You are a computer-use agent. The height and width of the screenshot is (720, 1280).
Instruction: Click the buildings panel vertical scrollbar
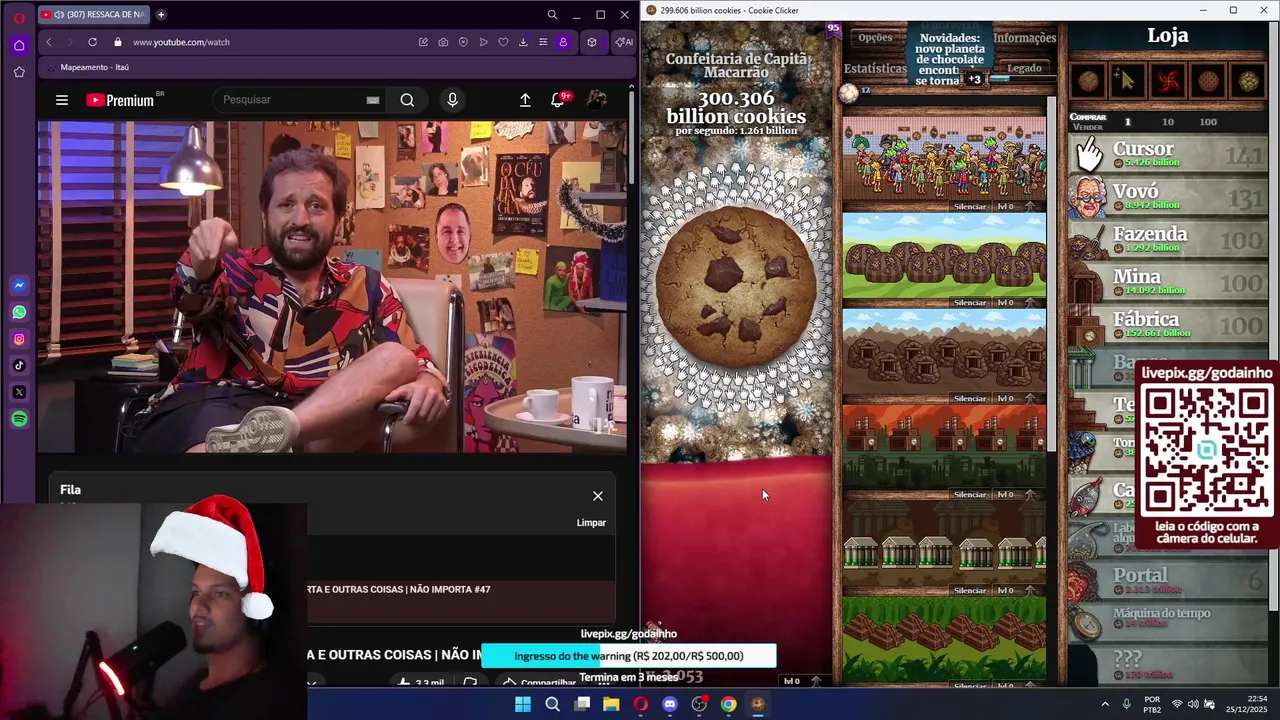click(x=1051, y=272)
